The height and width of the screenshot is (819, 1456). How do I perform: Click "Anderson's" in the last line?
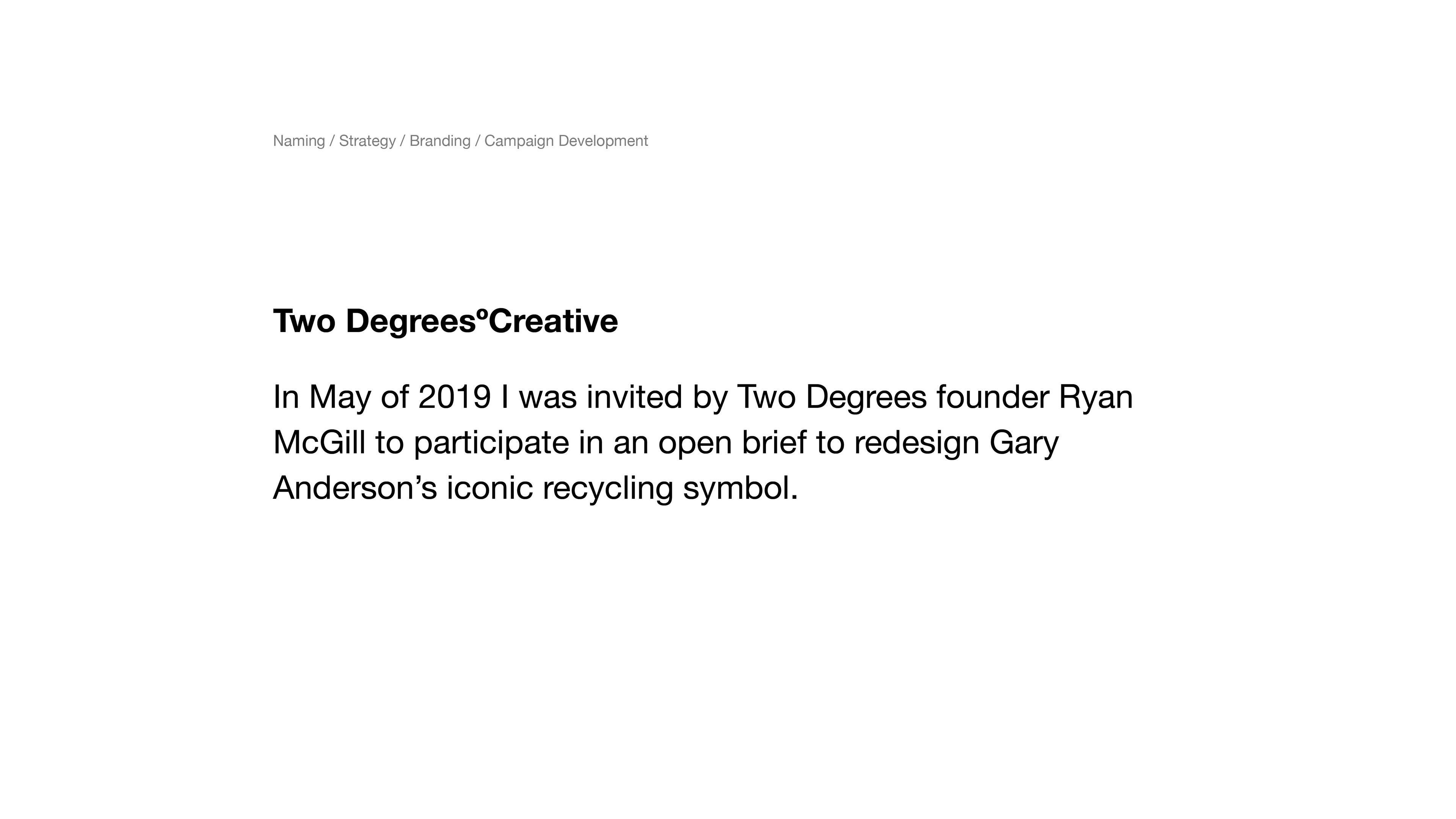click(x=355, y=488)
